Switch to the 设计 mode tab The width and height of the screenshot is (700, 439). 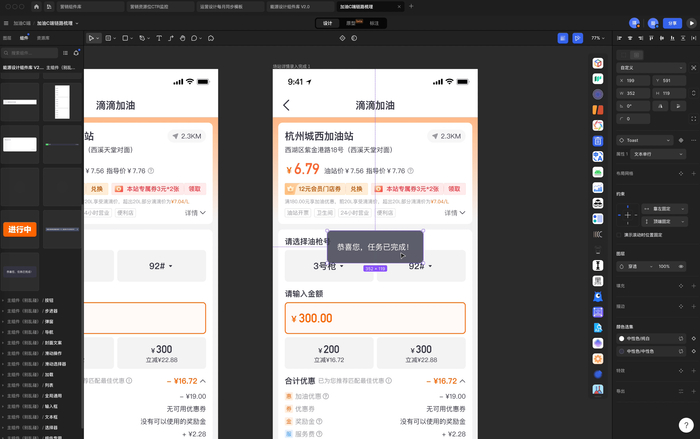coord(329,22)
